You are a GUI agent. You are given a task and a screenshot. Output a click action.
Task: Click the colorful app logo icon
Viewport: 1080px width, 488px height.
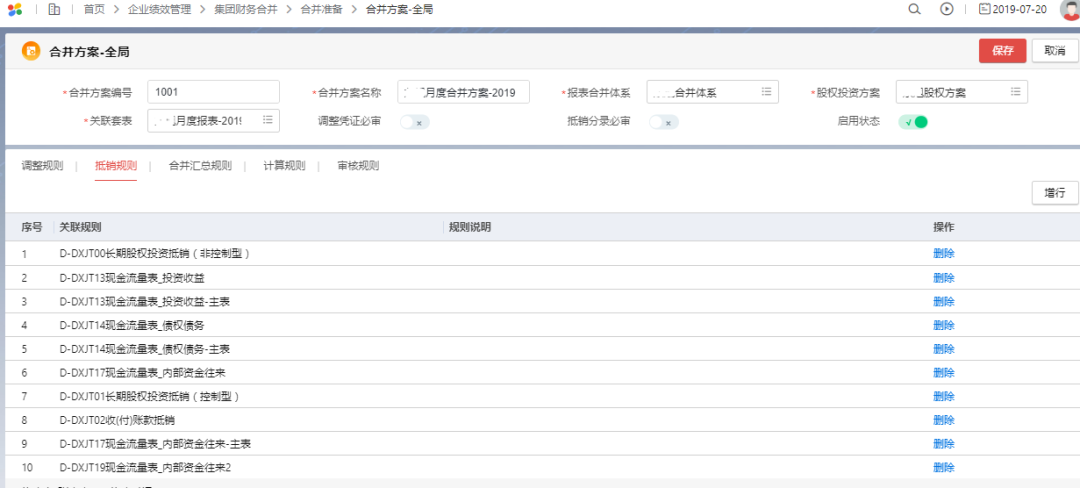click(14, 9)
